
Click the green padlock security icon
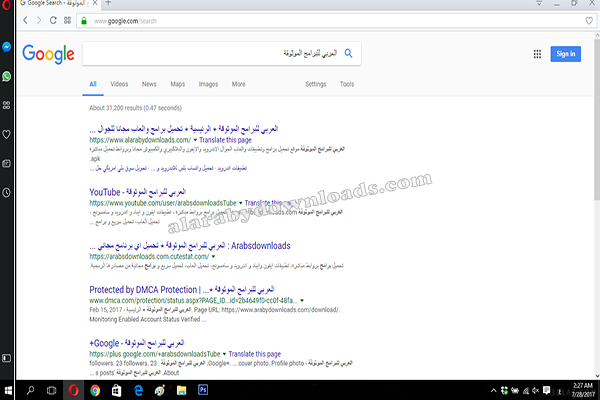click(x=84, y=21)
